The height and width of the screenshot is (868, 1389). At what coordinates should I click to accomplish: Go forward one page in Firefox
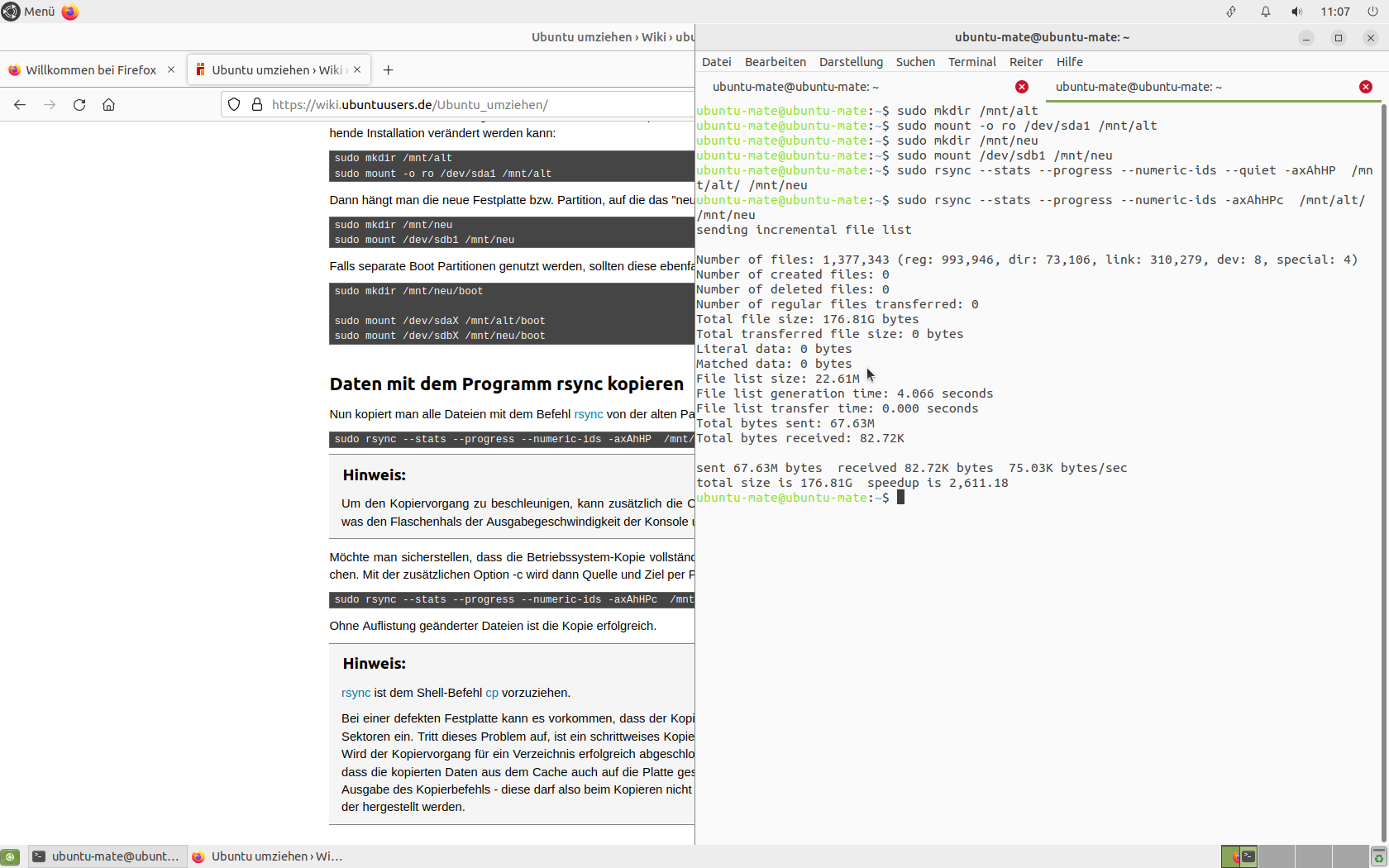tap(50, 105)
